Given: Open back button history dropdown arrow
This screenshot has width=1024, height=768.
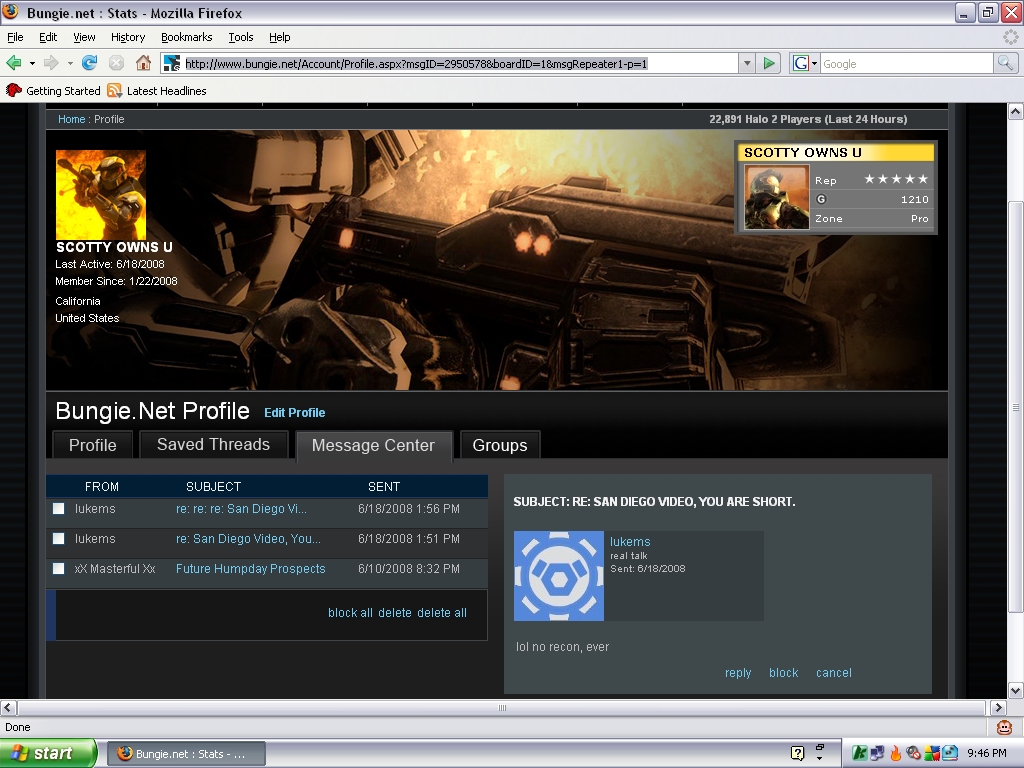Looking at the screenshot, I should (31, 63).
